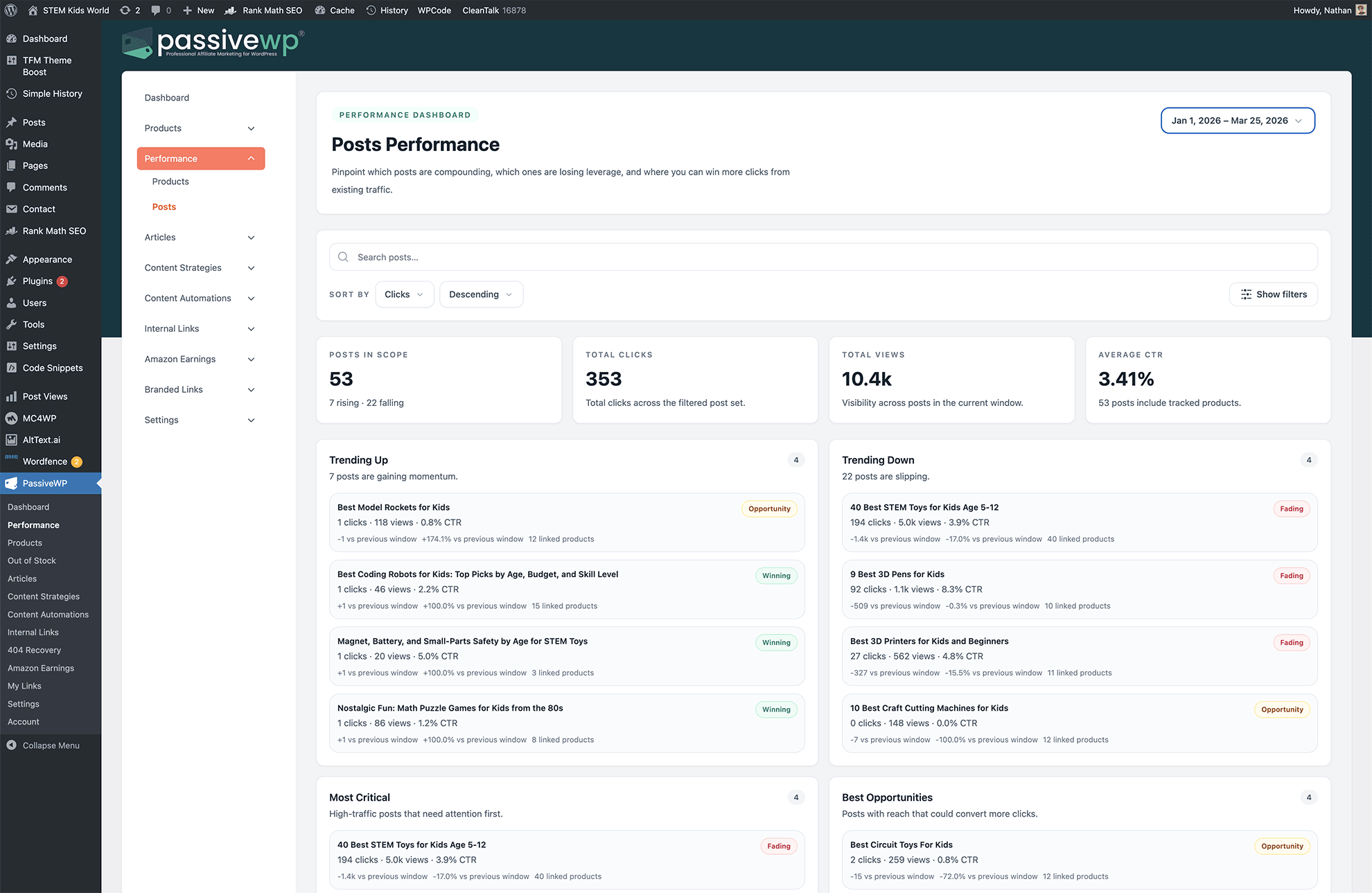Open the Clicks sort-by dropdown
Viewport: 1372px width, 893px height.
tap(404, 294)
